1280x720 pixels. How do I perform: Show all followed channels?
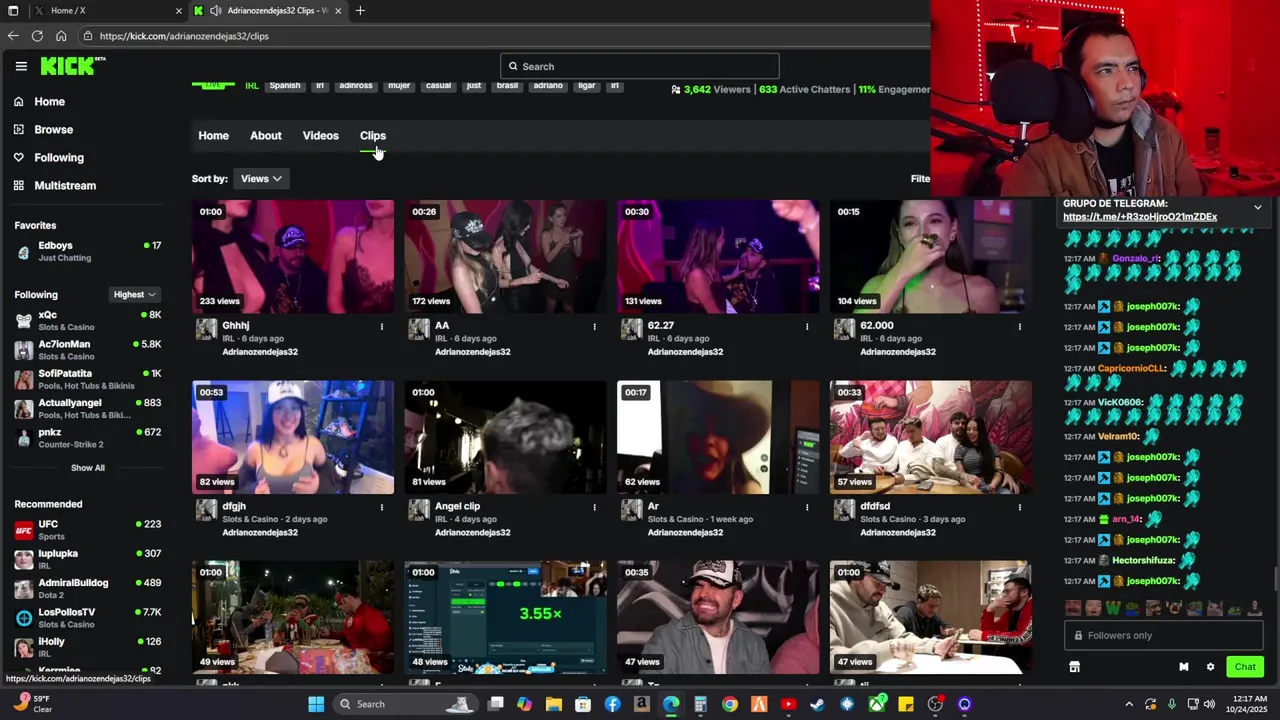pyautogui.click(x=88, y=468)
